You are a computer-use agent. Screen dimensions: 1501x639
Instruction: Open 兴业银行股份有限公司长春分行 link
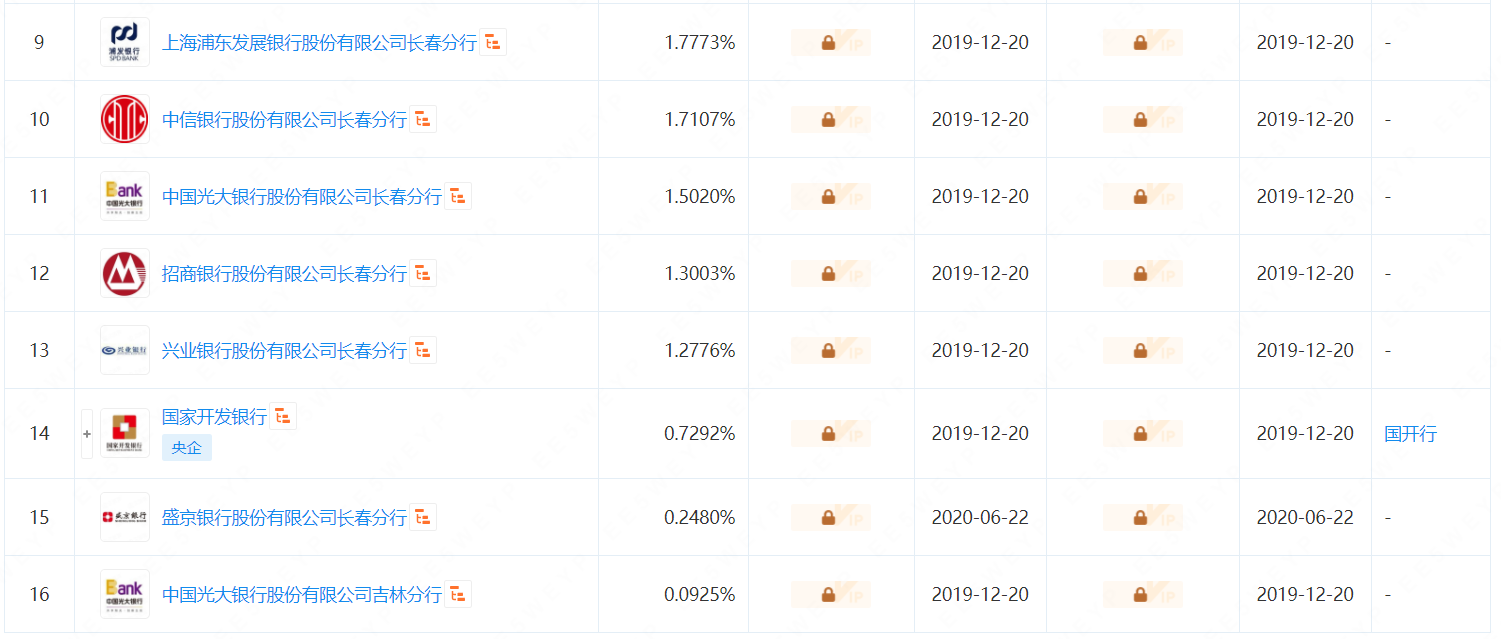click(x=284, y=351)
